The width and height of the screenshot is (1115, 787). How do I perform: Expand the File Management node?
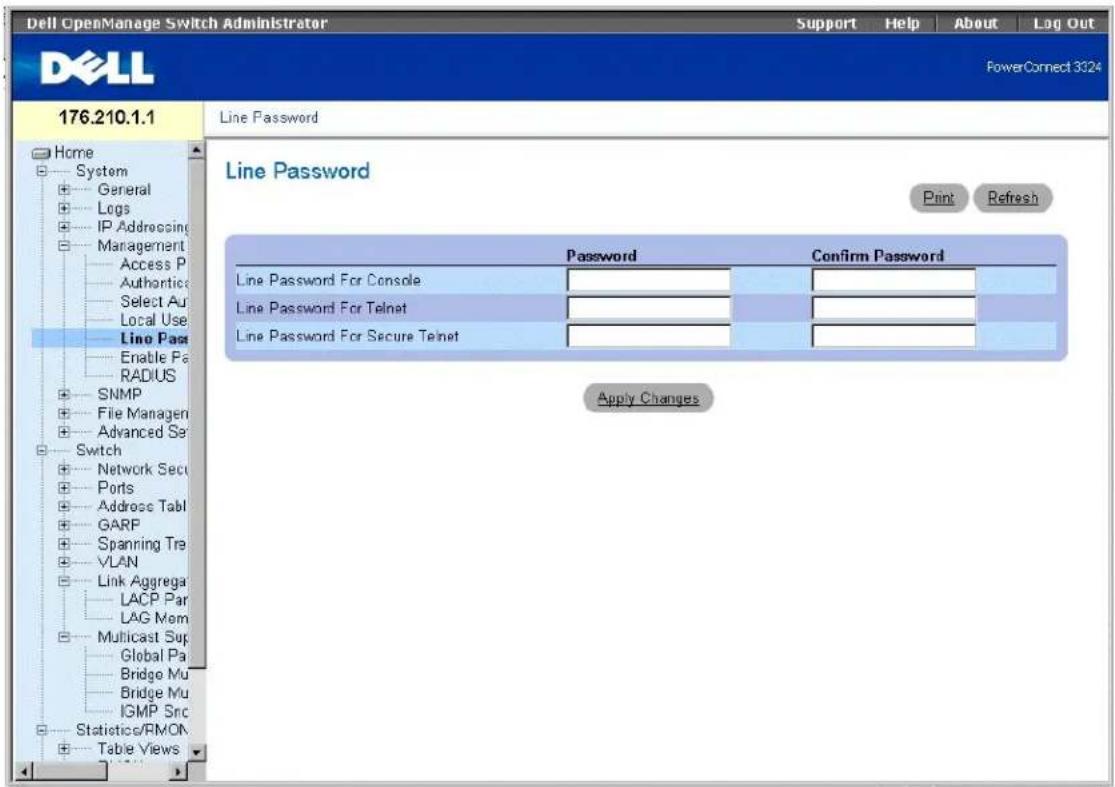pyautogui.click(x=64, y=413)
